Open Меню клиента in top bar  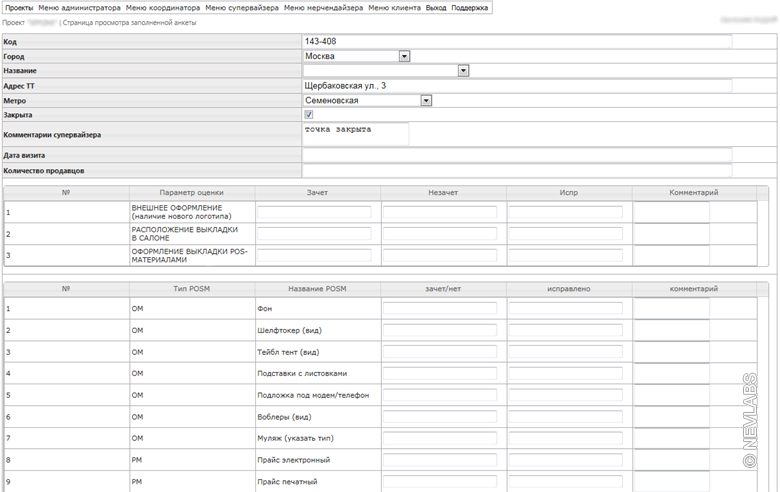394,7
